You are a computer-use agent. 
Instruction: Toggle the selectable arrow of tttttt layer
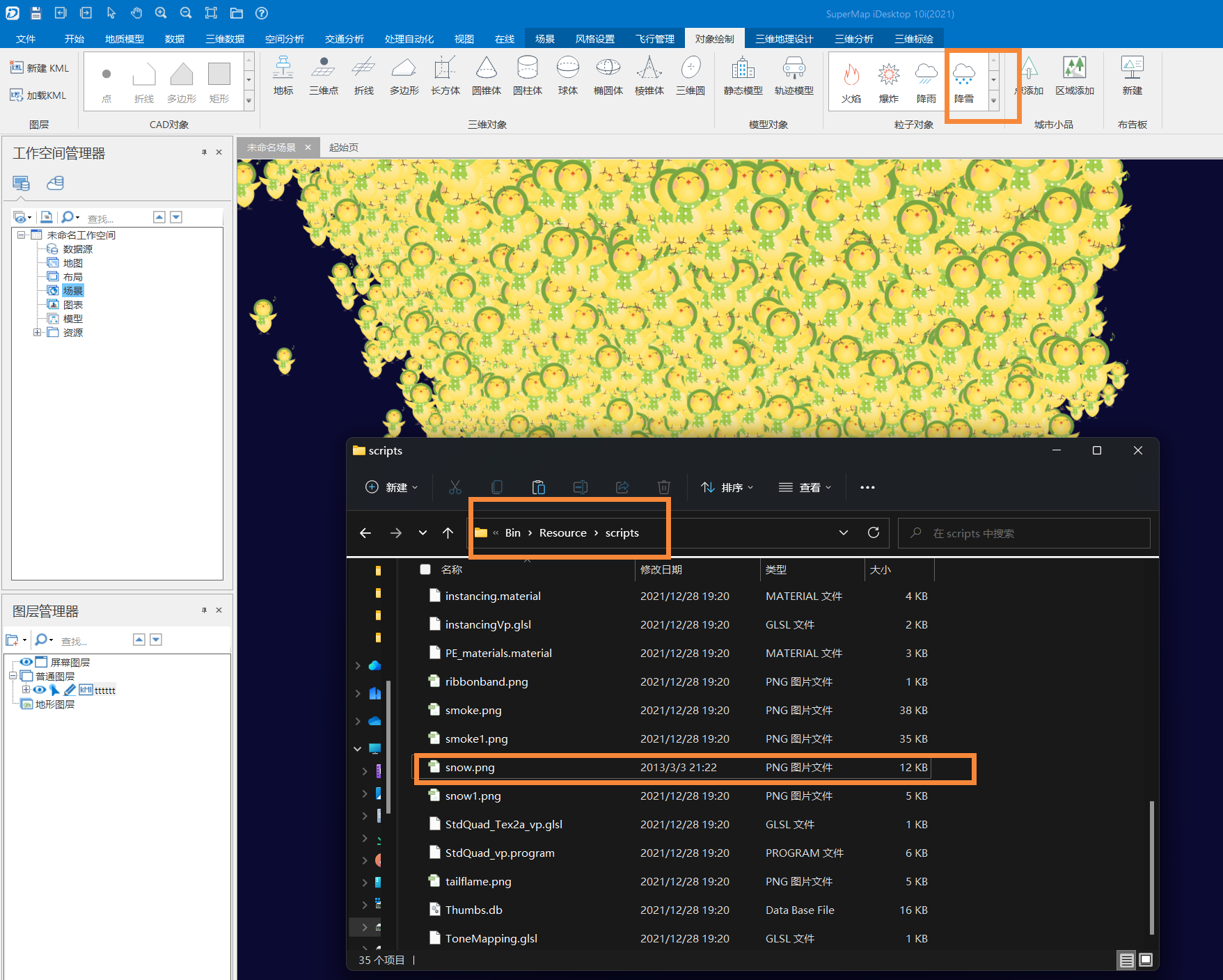tap(54, 690)
